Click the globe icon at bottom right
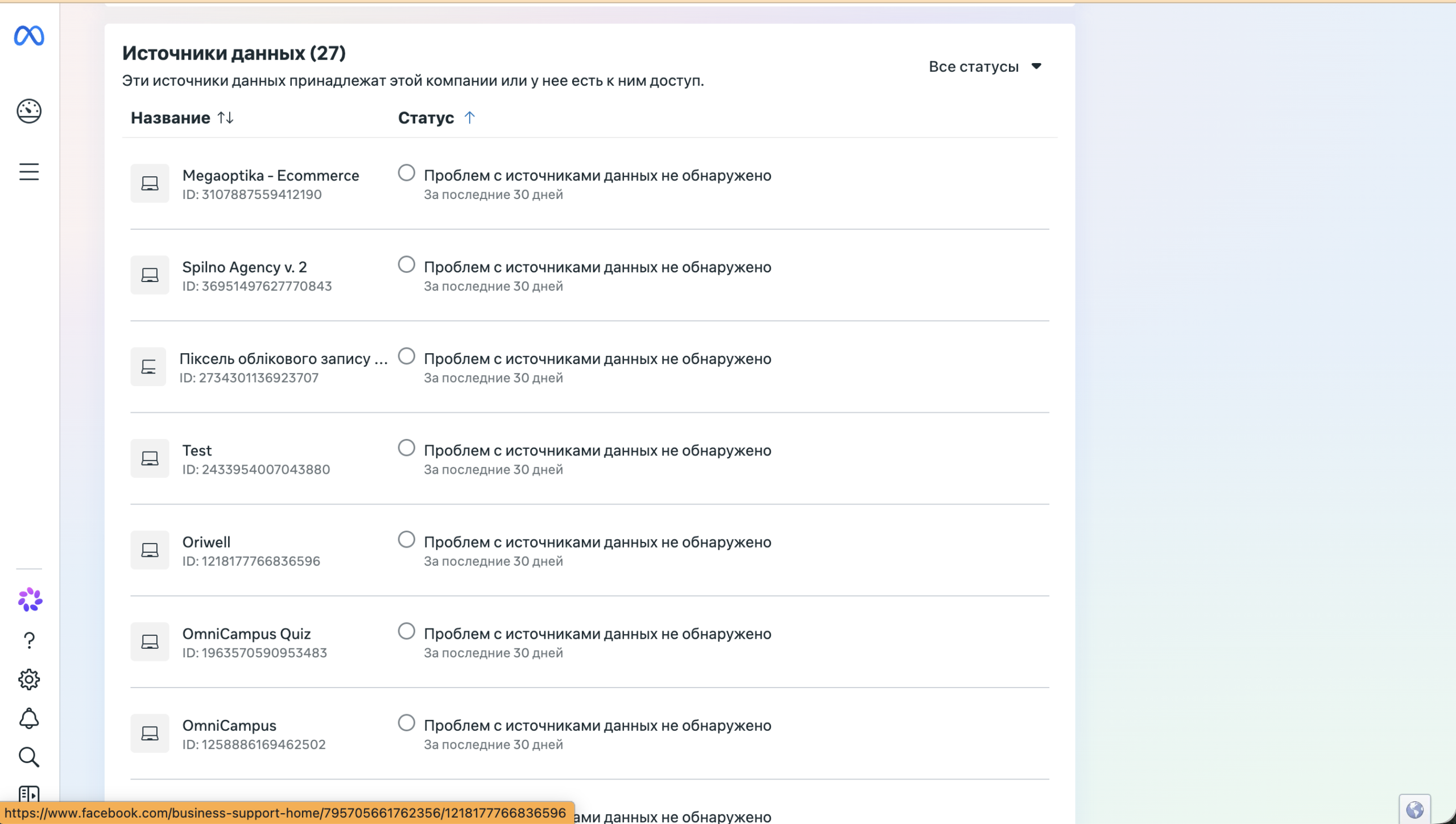The image size is (1456, 824). (1414, 809)
